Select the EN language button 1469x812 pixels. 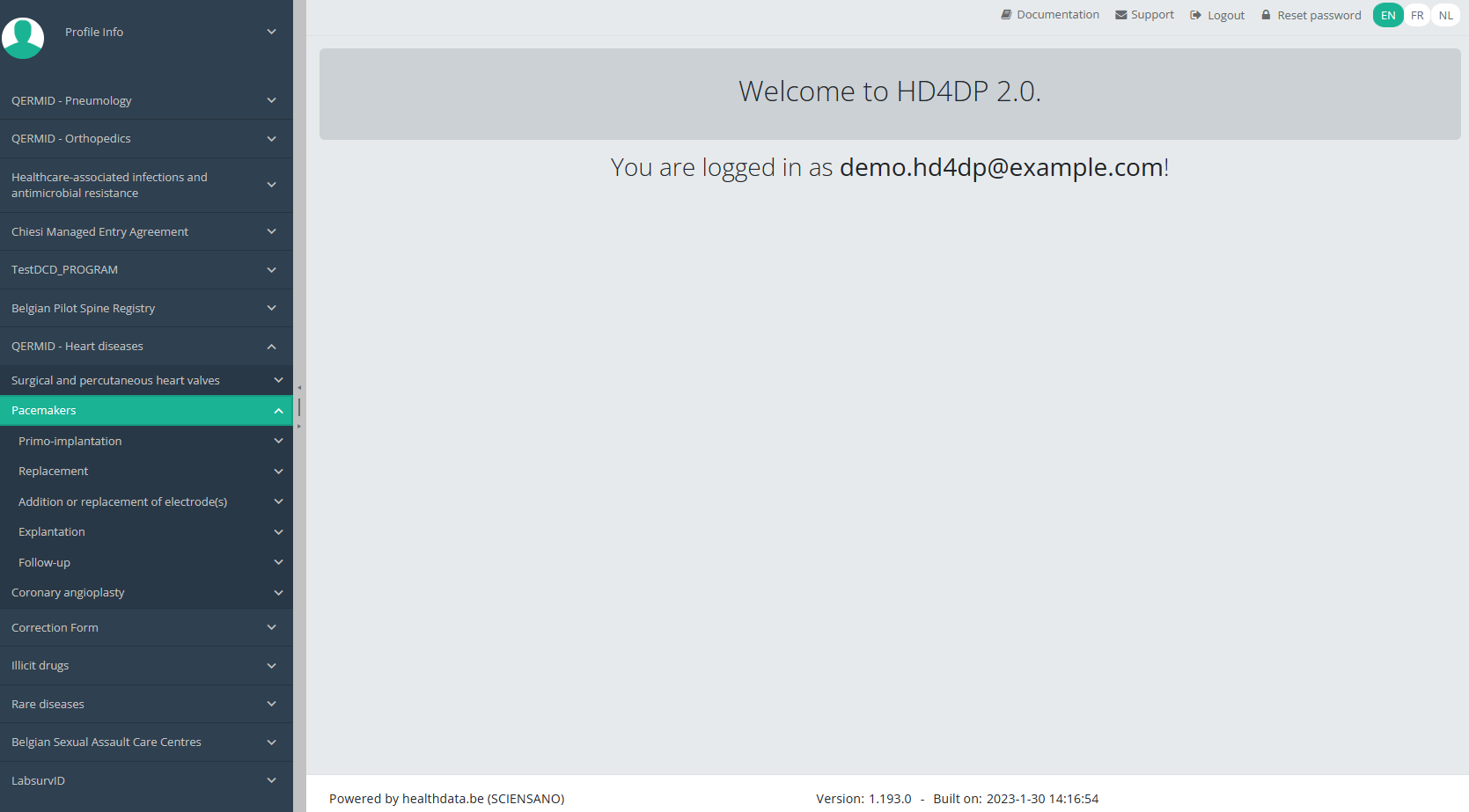pyautogui.click(x=1388, y=15)
